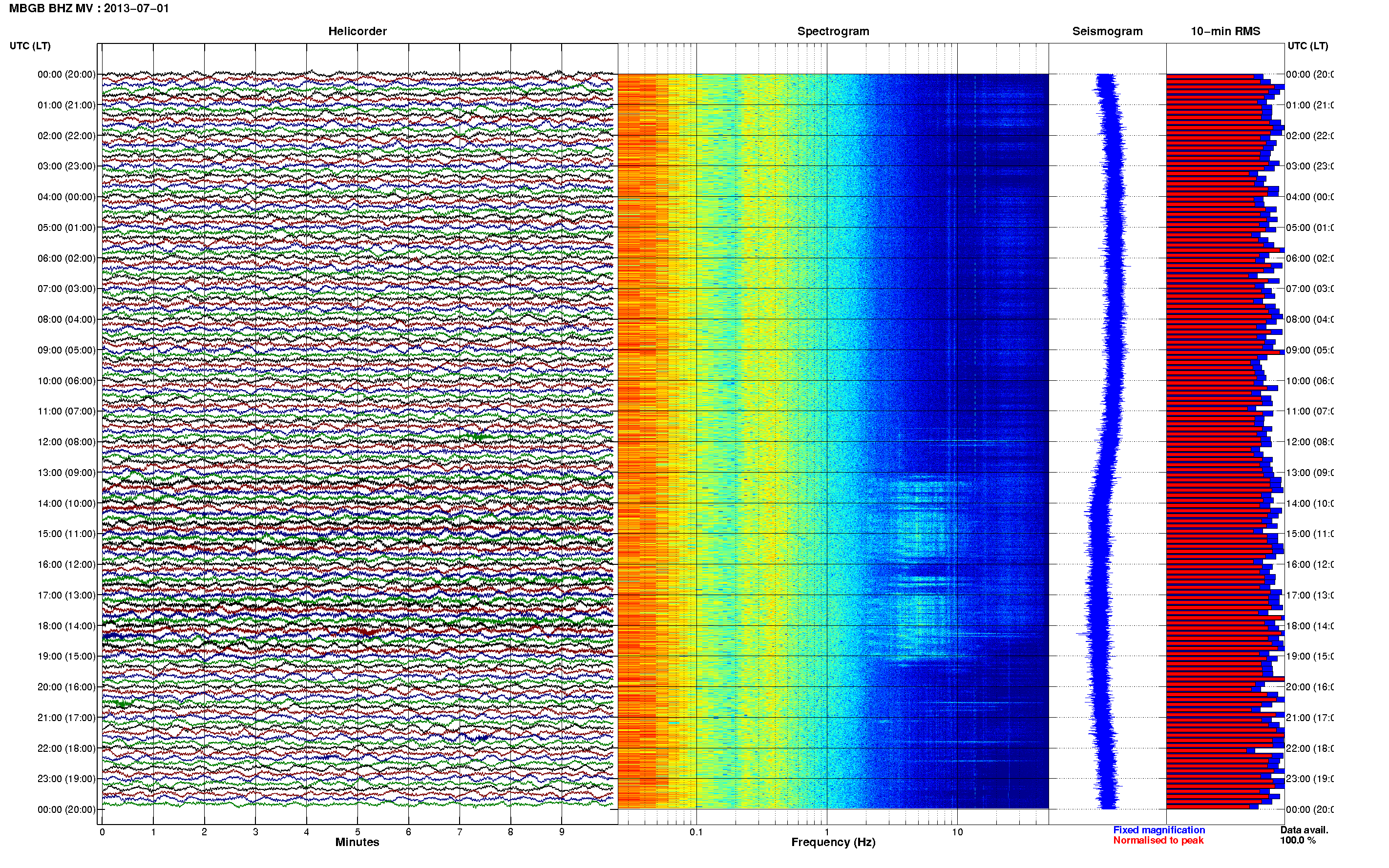Select the left time label 14:00 (10:00)
This screenshot has height=868, width=1389.
point(66,503)
